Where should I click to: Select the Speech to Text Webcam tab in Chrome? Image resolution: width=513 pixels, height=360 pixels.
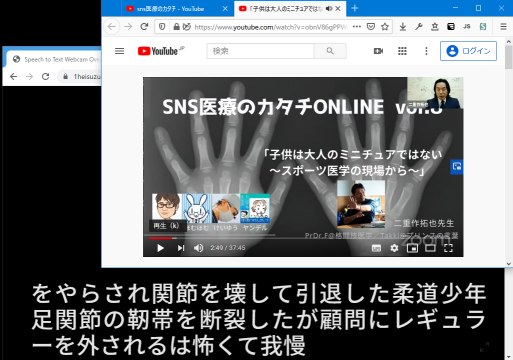coord(56,59)
